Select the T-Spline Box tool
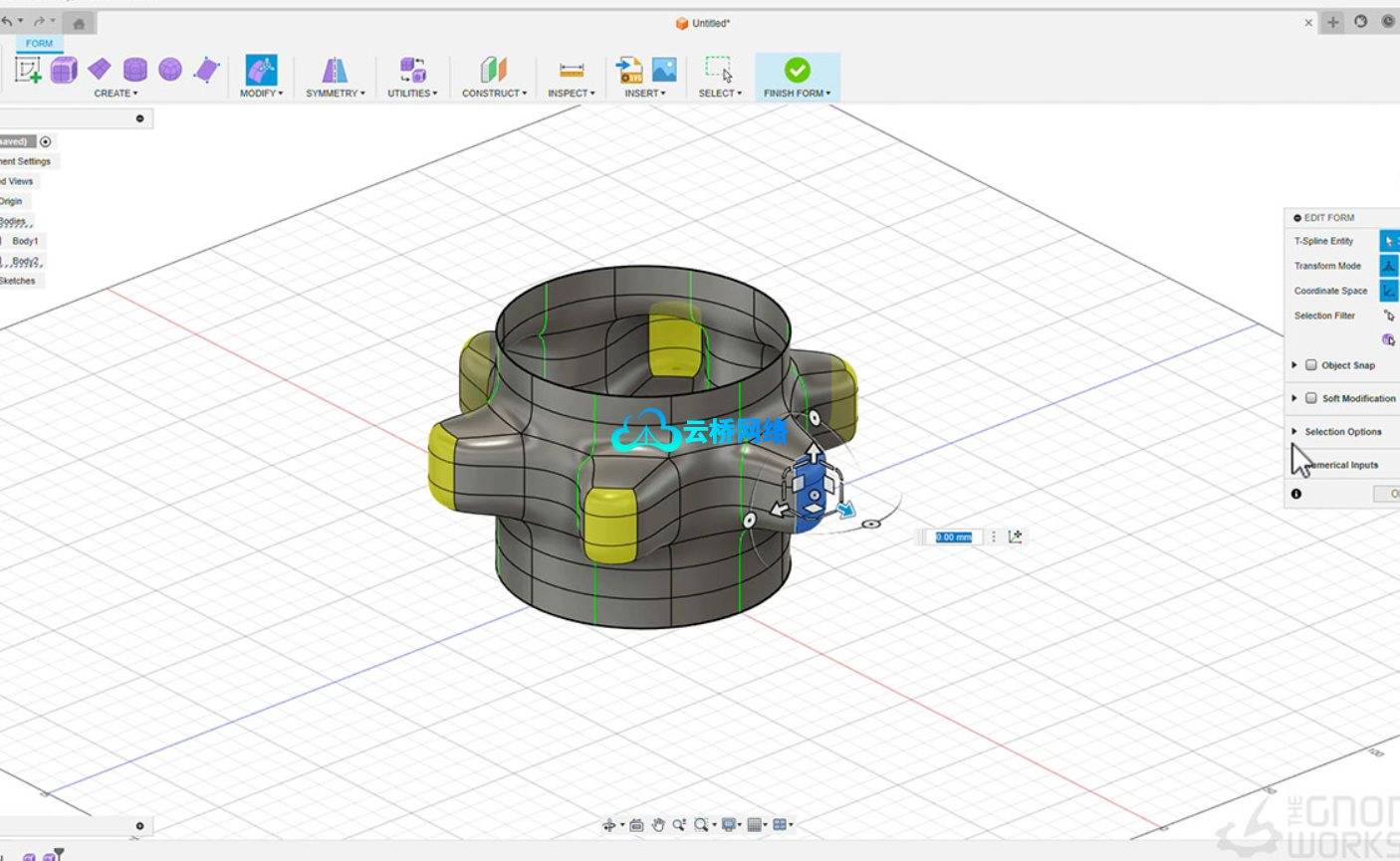Viewport: 1400px width, 861px height. 64,70
